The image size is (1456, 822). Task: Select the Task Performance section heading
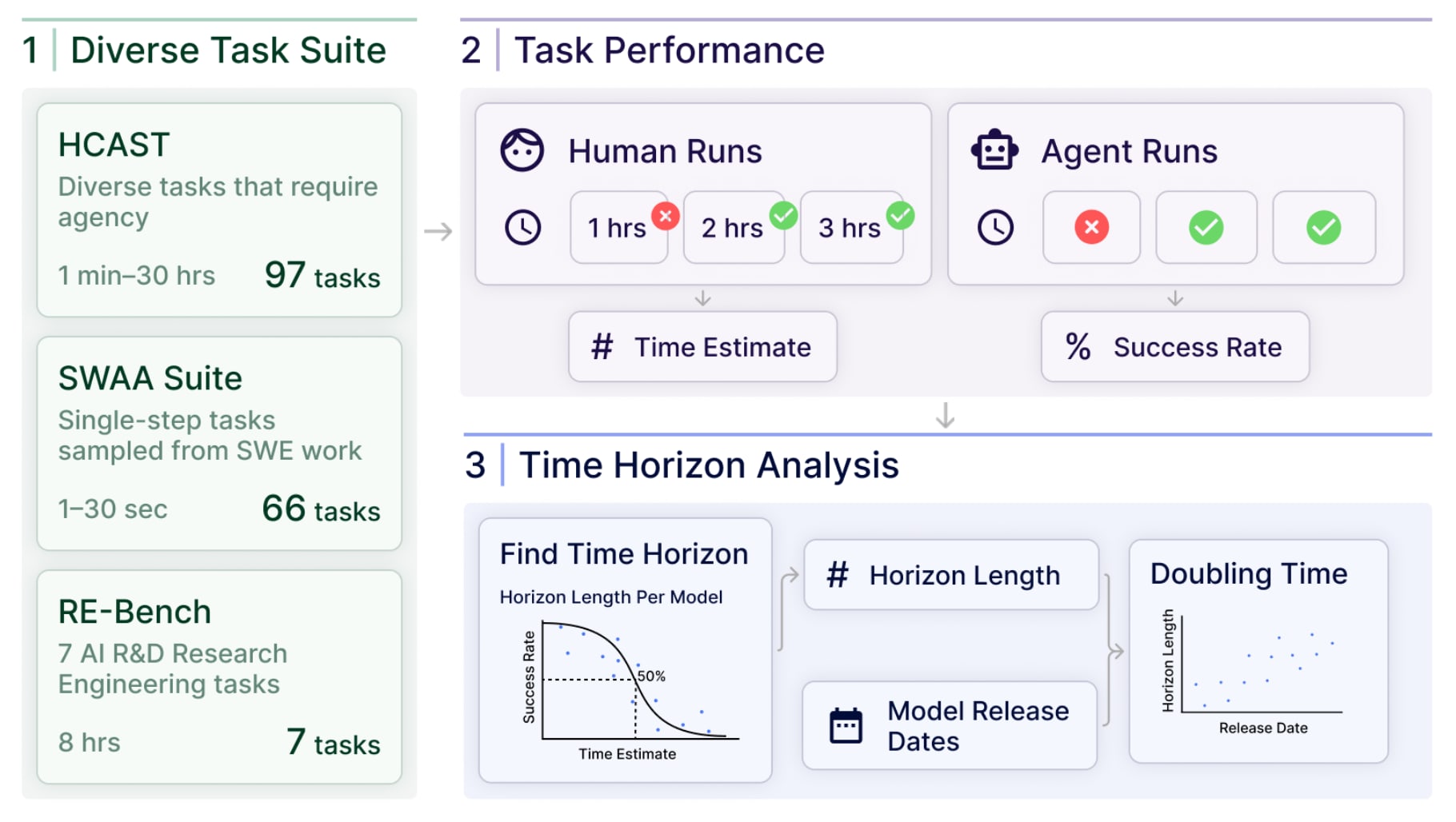click(669, 50)
